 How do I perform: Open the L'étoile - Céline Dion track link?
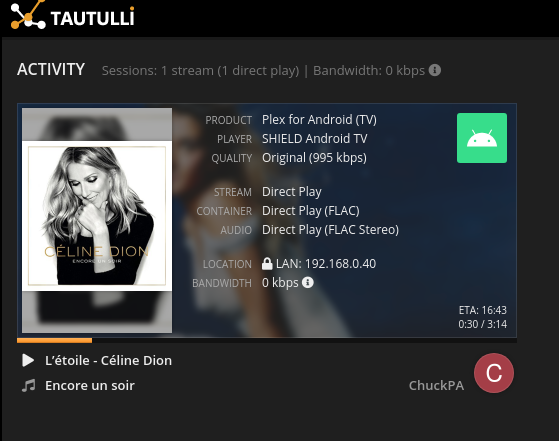click(x=108, y=360)
